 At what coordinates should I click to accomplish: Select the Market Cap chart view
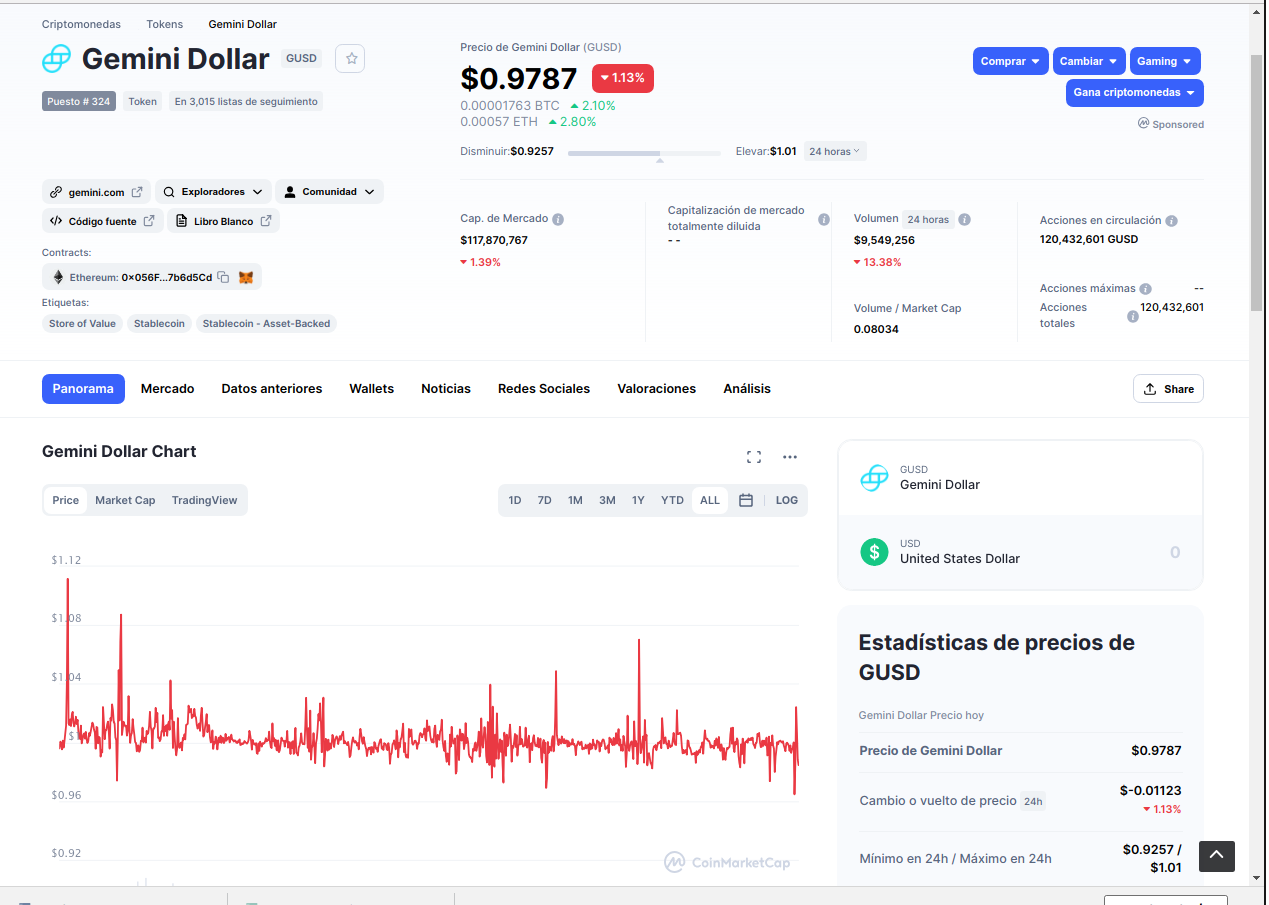pyautogui.click(x=125, y=500)
